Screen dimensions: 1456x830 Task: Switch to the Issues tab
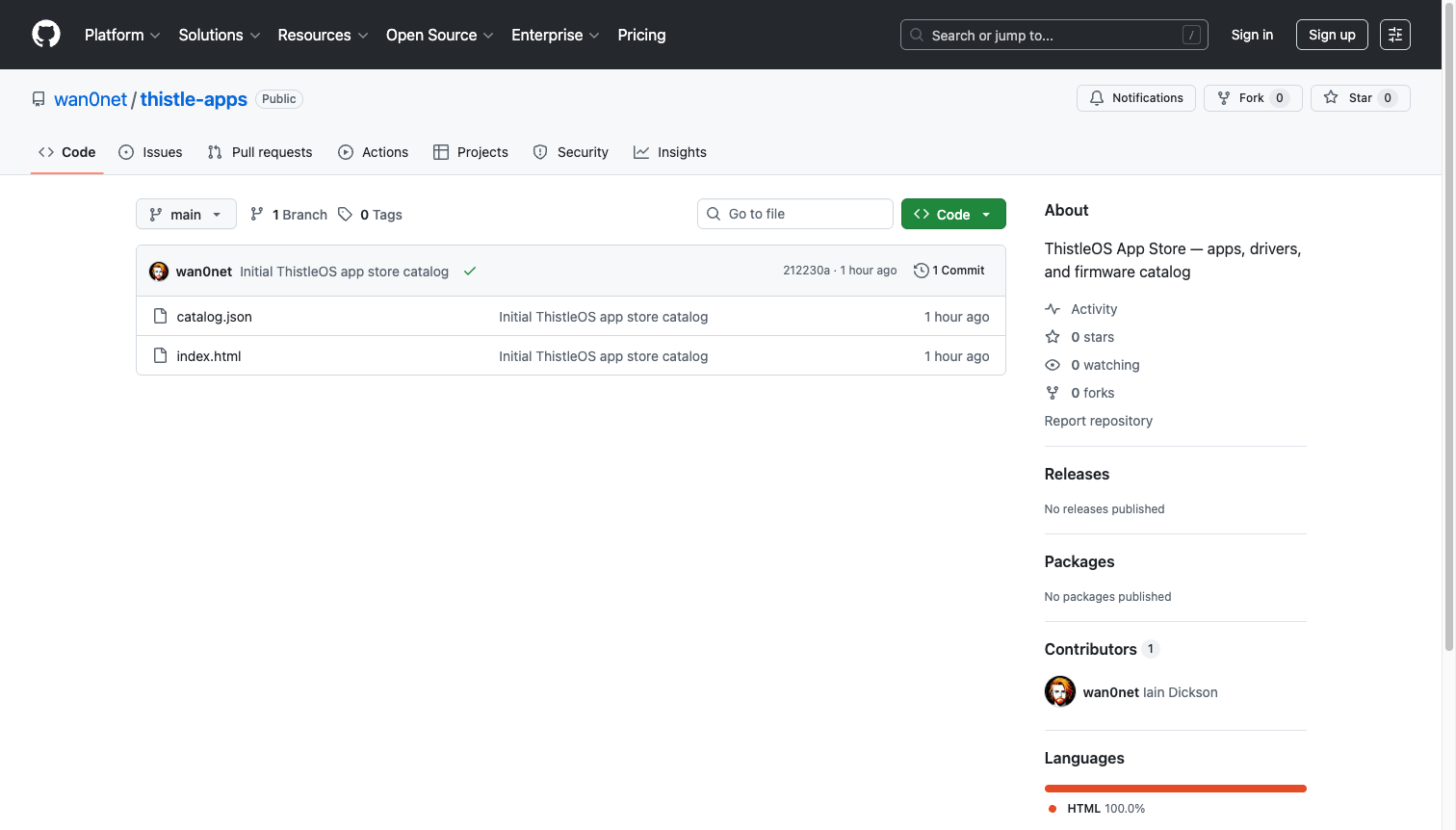pos(150,152)
